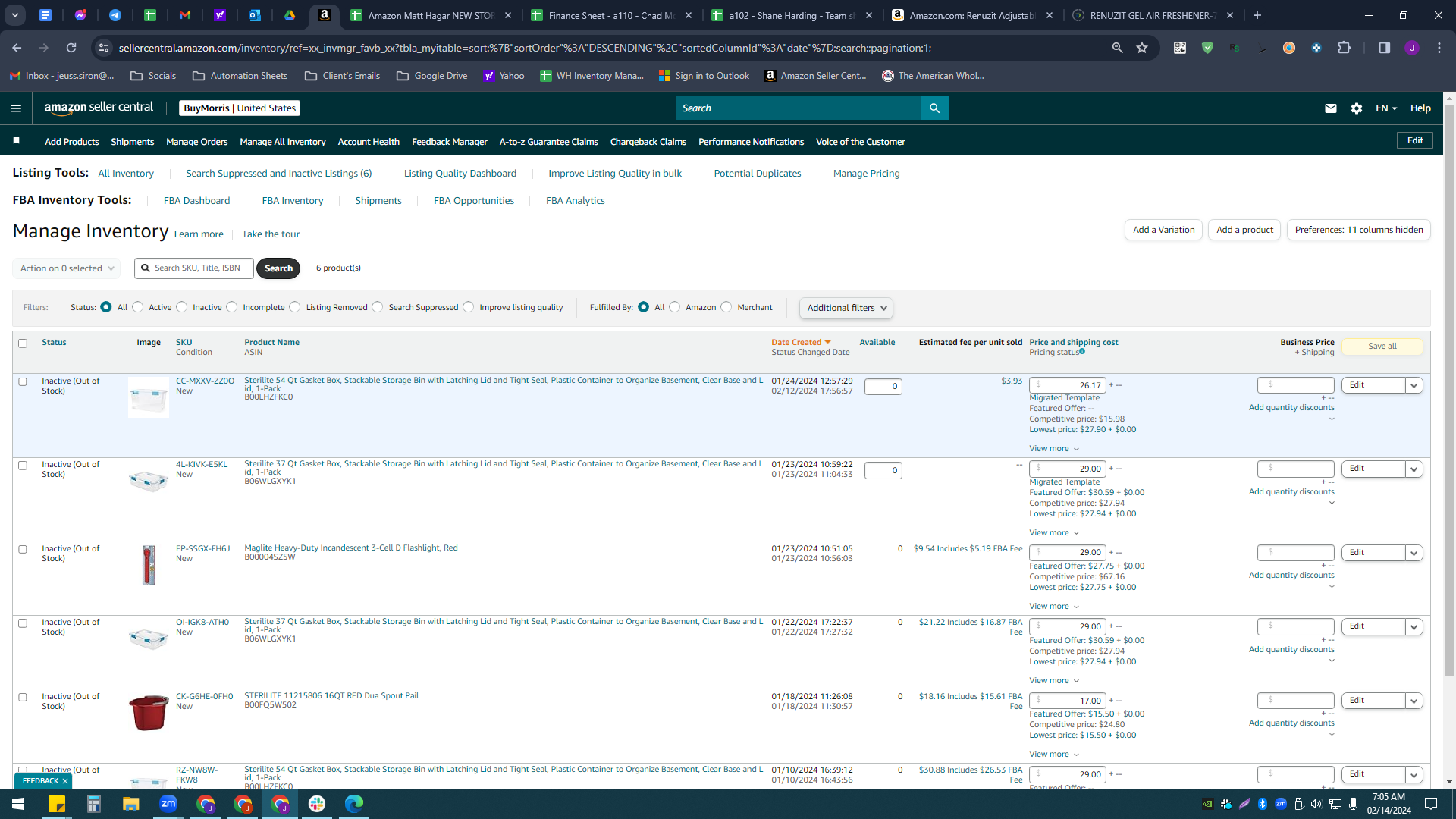The height and width of the screenshot is (819, 1456).
Task: Select the Inactive status radio button
Action: pos(182,307)
